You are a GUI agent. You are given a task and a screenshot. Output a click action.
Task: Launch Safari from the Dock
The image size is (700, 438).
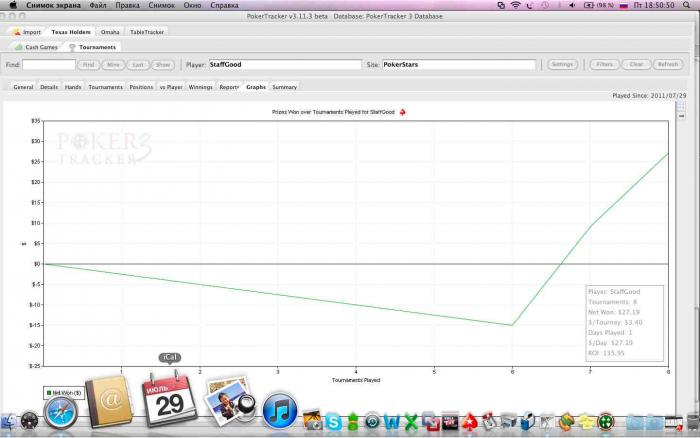[x=61, y=413]
